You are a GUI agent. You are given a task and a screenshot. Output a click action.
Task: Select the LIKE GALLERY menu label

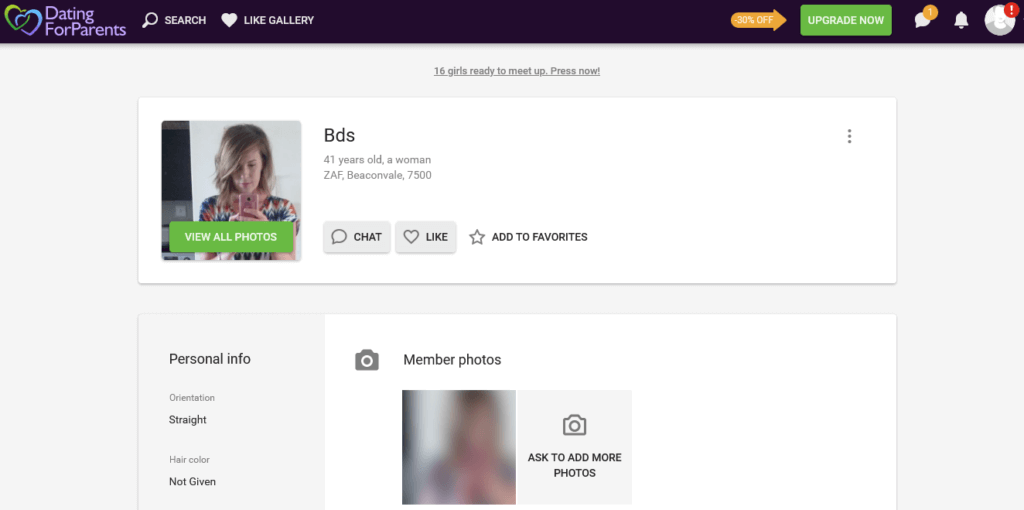(279, 20)
